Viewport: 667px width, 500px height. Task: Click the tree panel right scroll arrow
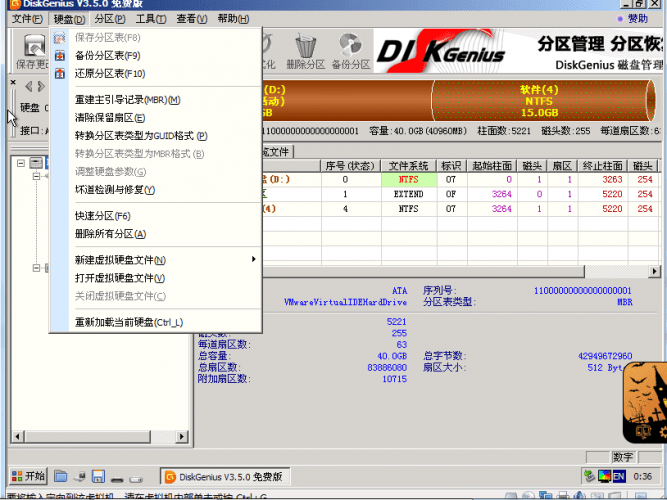point(182,436)
